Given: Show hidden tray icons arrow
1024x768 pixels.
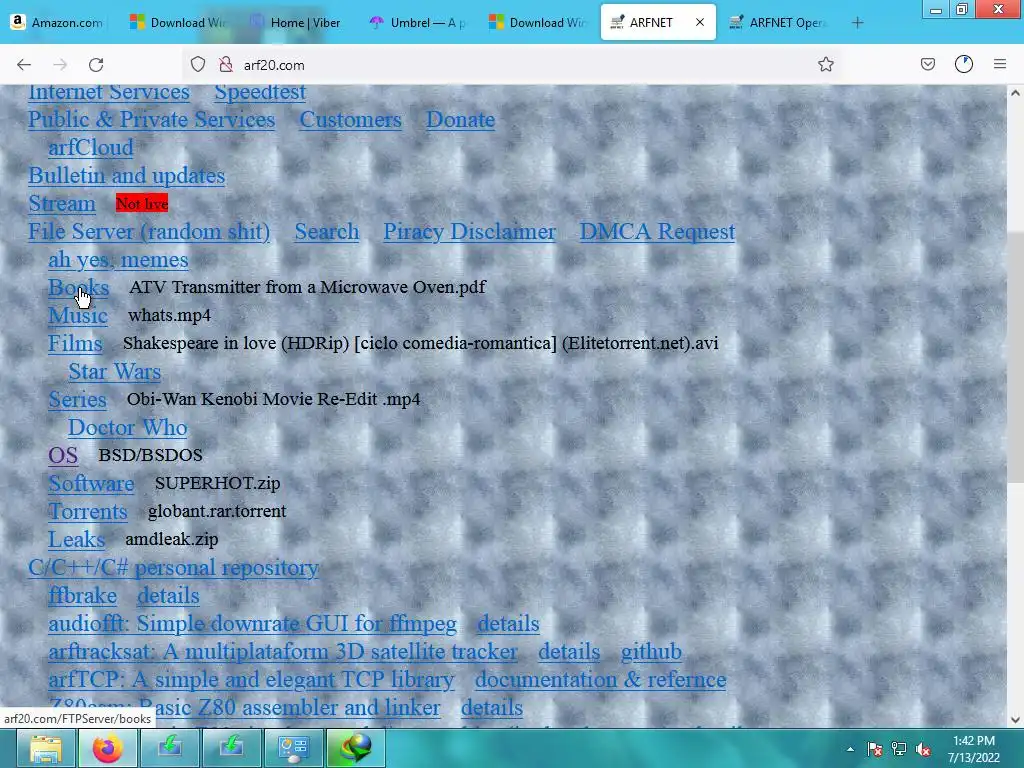Looking at the screenshot, I should tap(850, 749).
